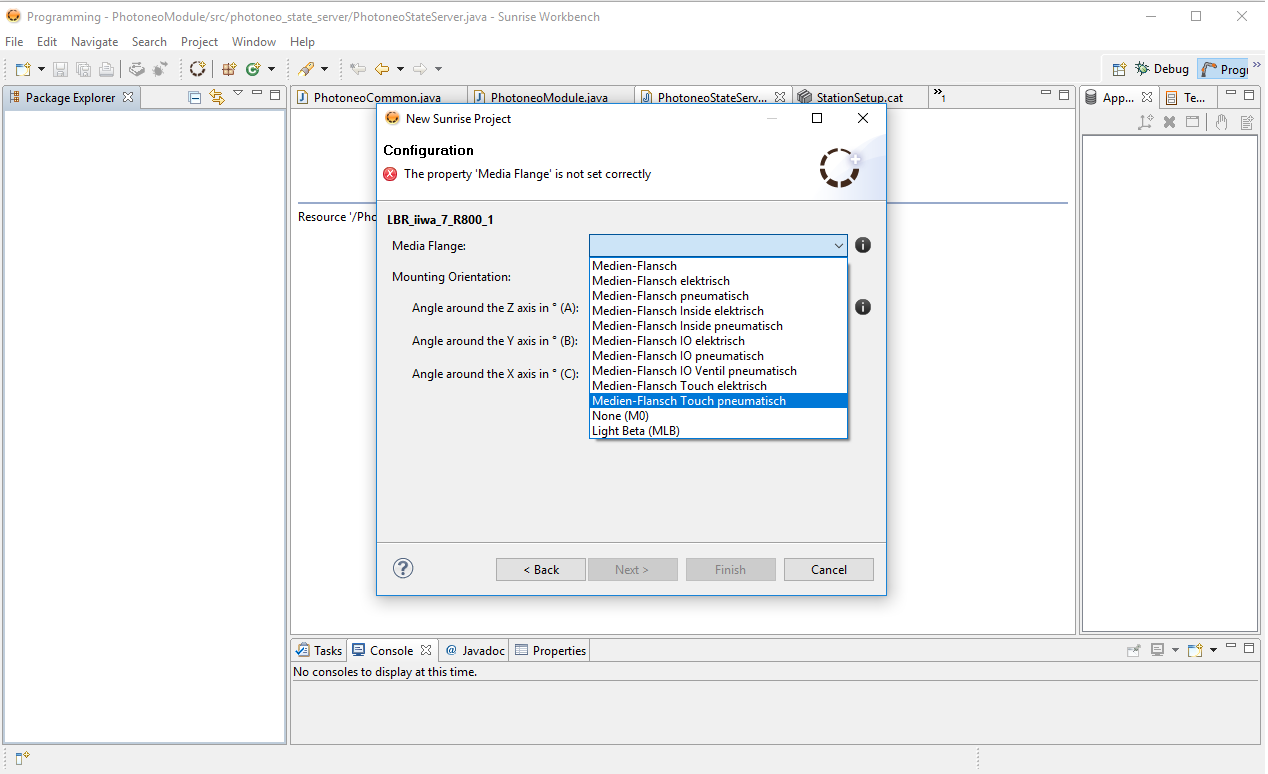This screenshot has width=1268, height=774.
Task: Open the Project menu
Action: (199, 42)
